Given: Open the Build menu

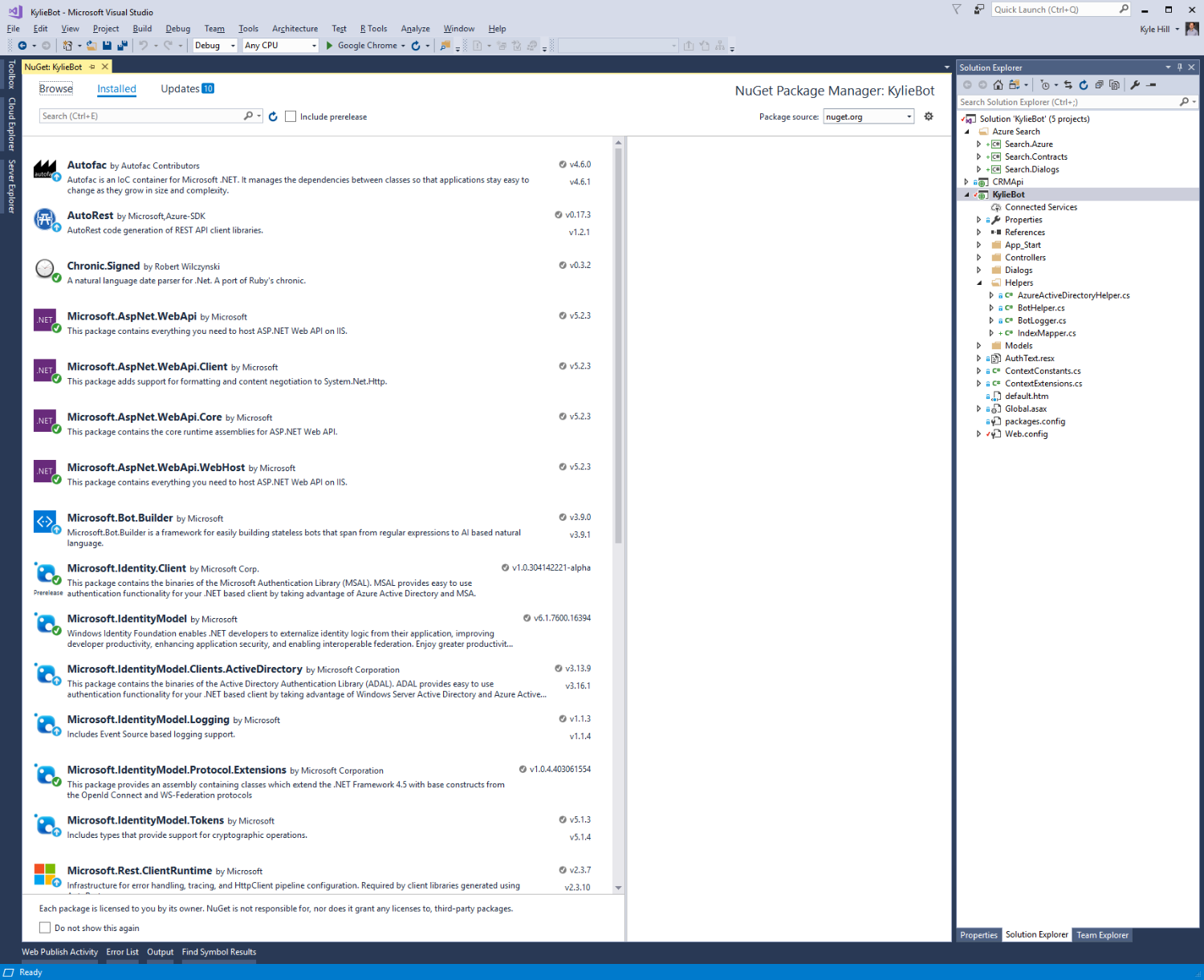Looking at the screenshot, I should tap(142, 29).
